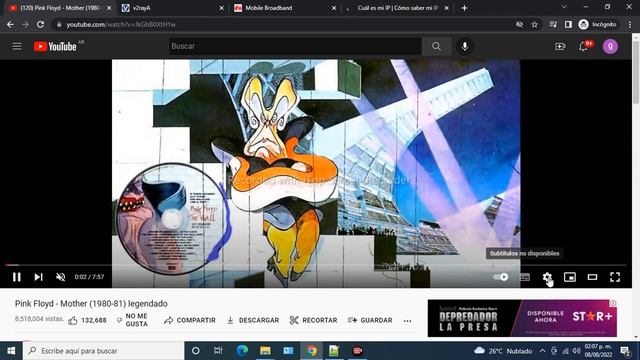Seek along the video progress bar

pyautogui.click(x=316, y=265)
